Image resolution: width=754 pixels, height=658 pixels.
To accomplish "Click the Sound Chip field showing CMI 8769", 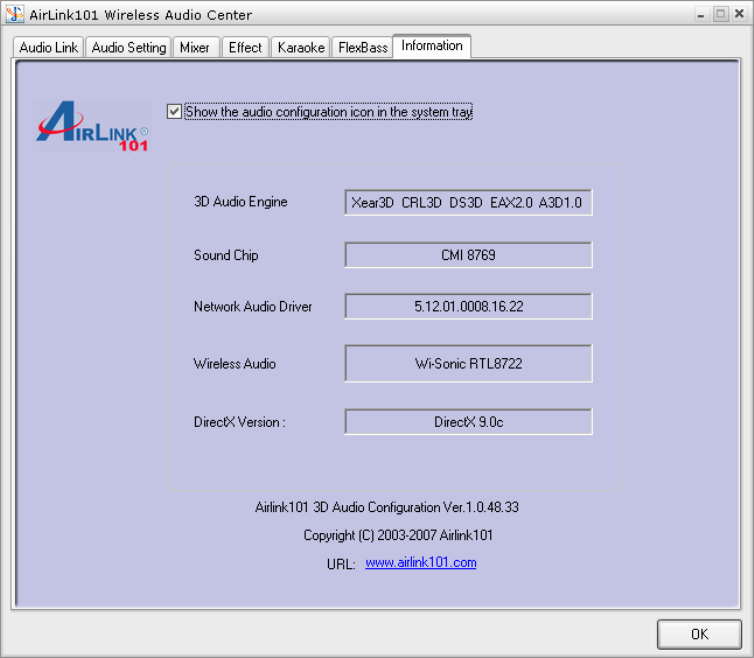I will click(x=468, y=255).
